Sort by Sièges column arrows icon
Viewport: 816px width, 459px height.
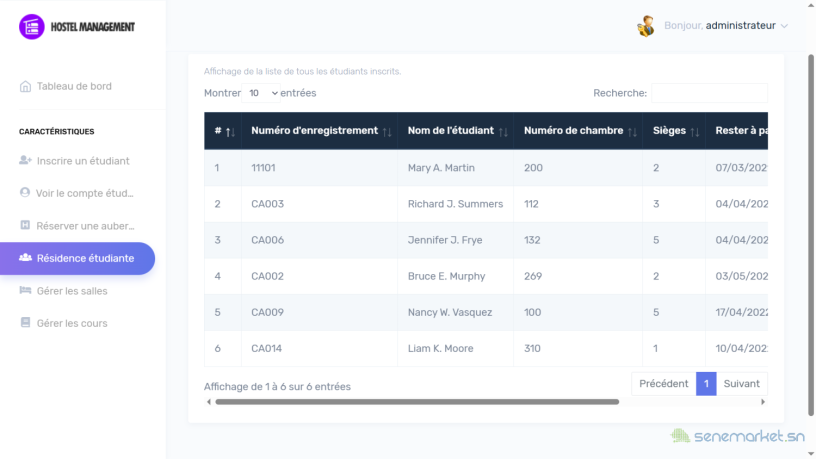coord(695,132)
